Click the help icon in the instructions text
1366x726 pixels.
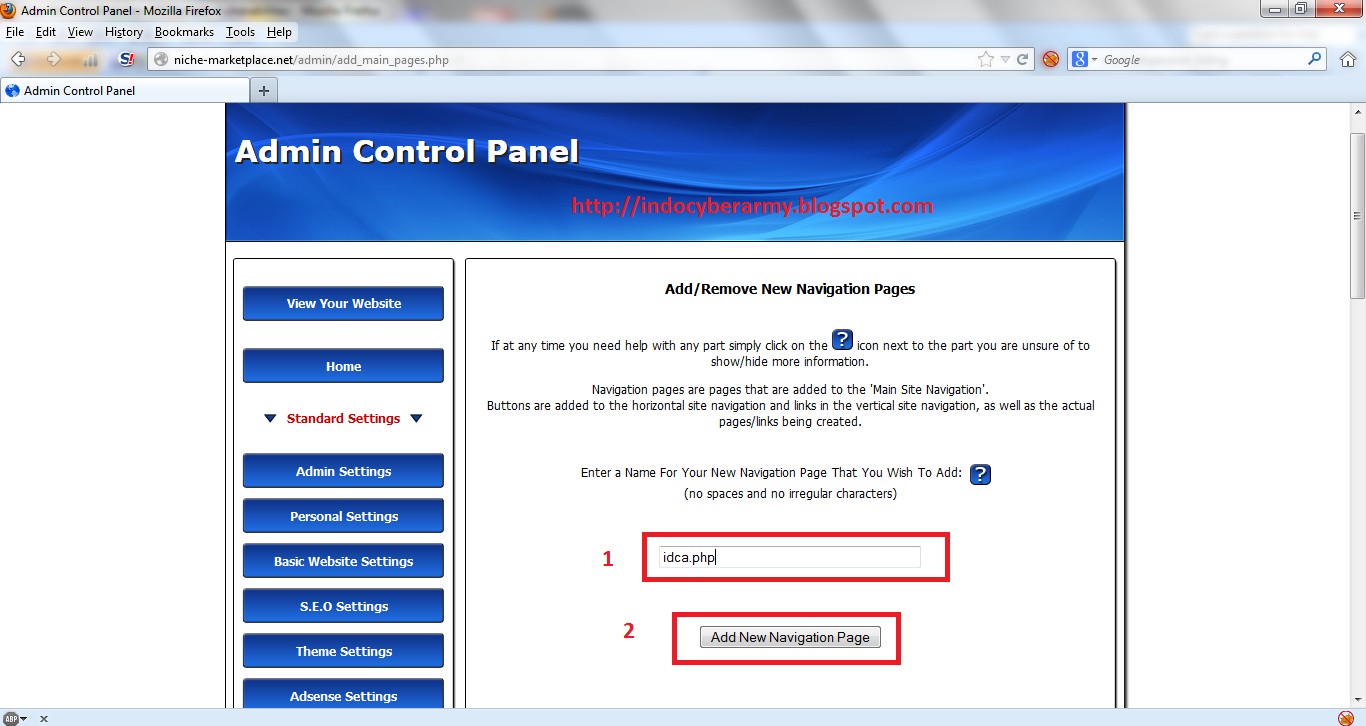coord(843,339)
